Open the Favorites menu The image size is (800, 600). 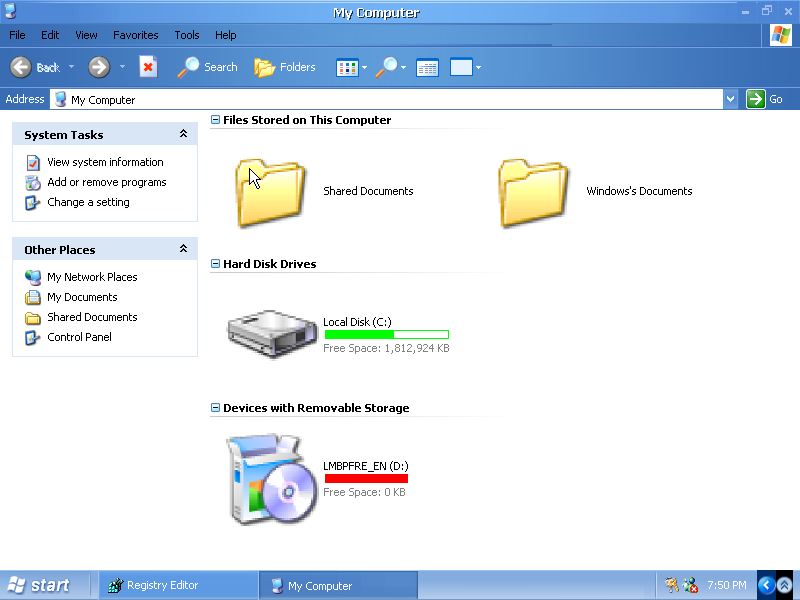pyautogui.click(x=136, y=35)
